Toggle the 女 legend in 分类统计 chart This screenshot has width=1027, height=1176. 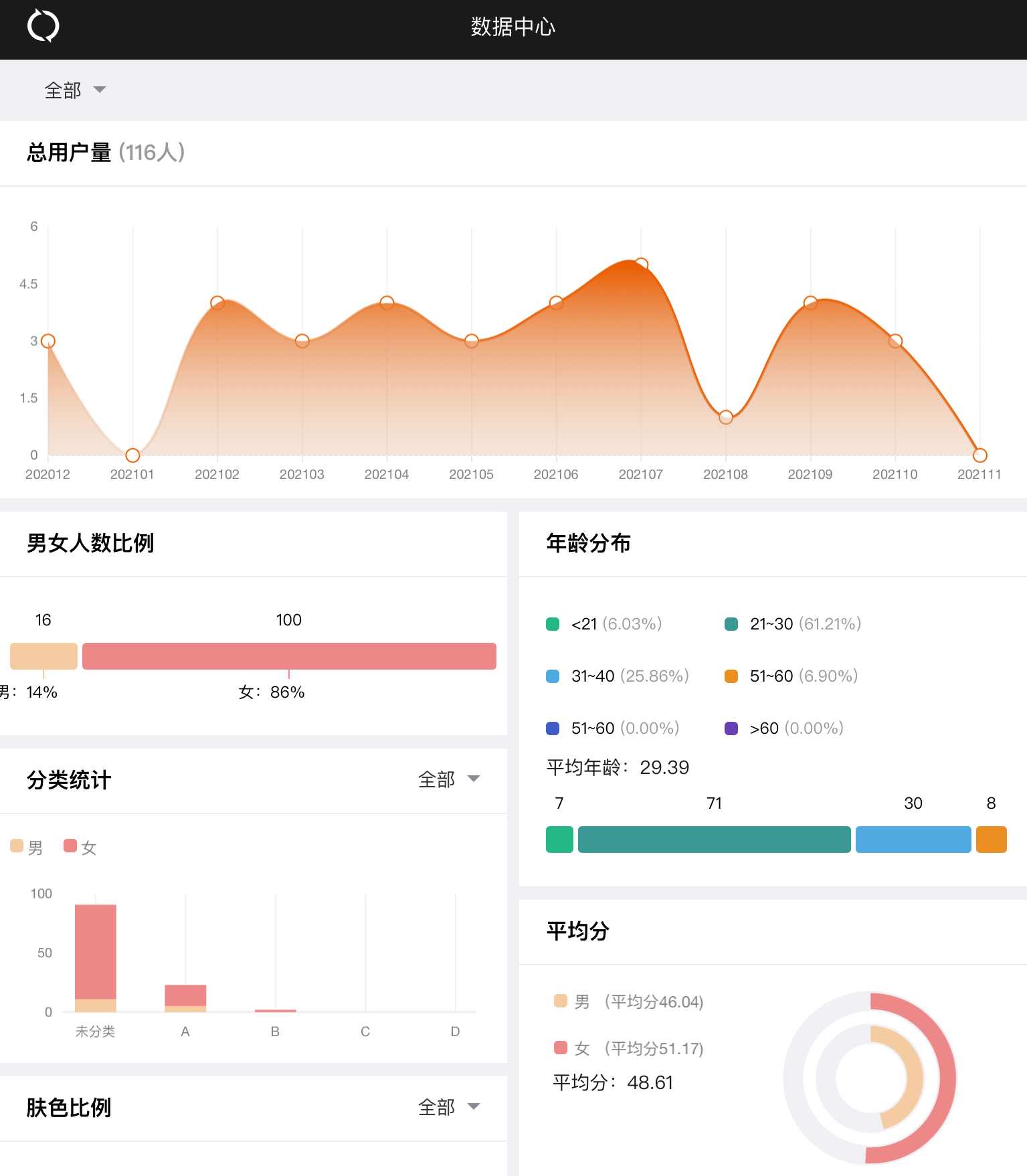(80, 847)
